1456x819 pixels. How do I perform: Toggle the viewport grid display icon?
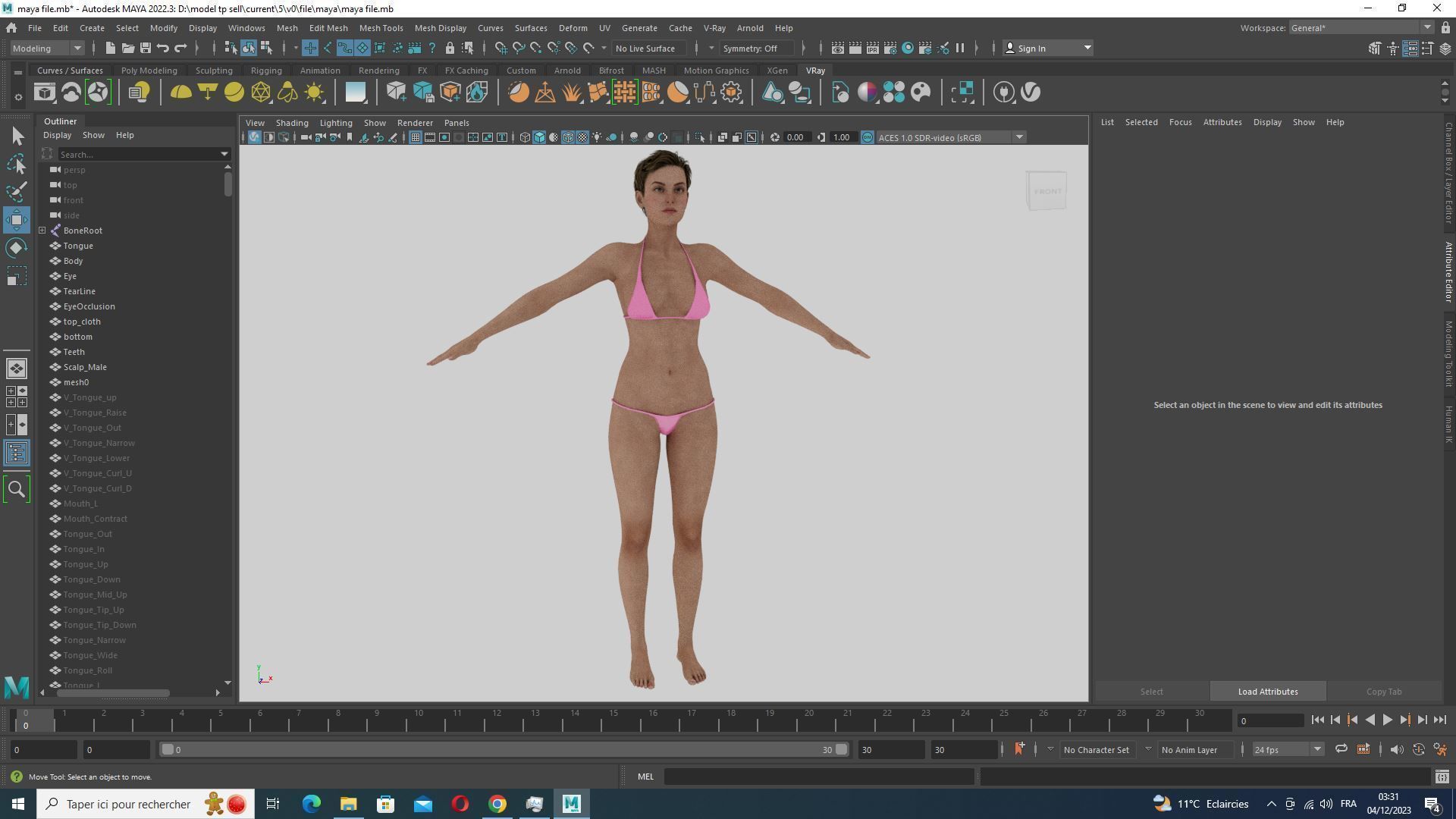[x=416, y=137]
